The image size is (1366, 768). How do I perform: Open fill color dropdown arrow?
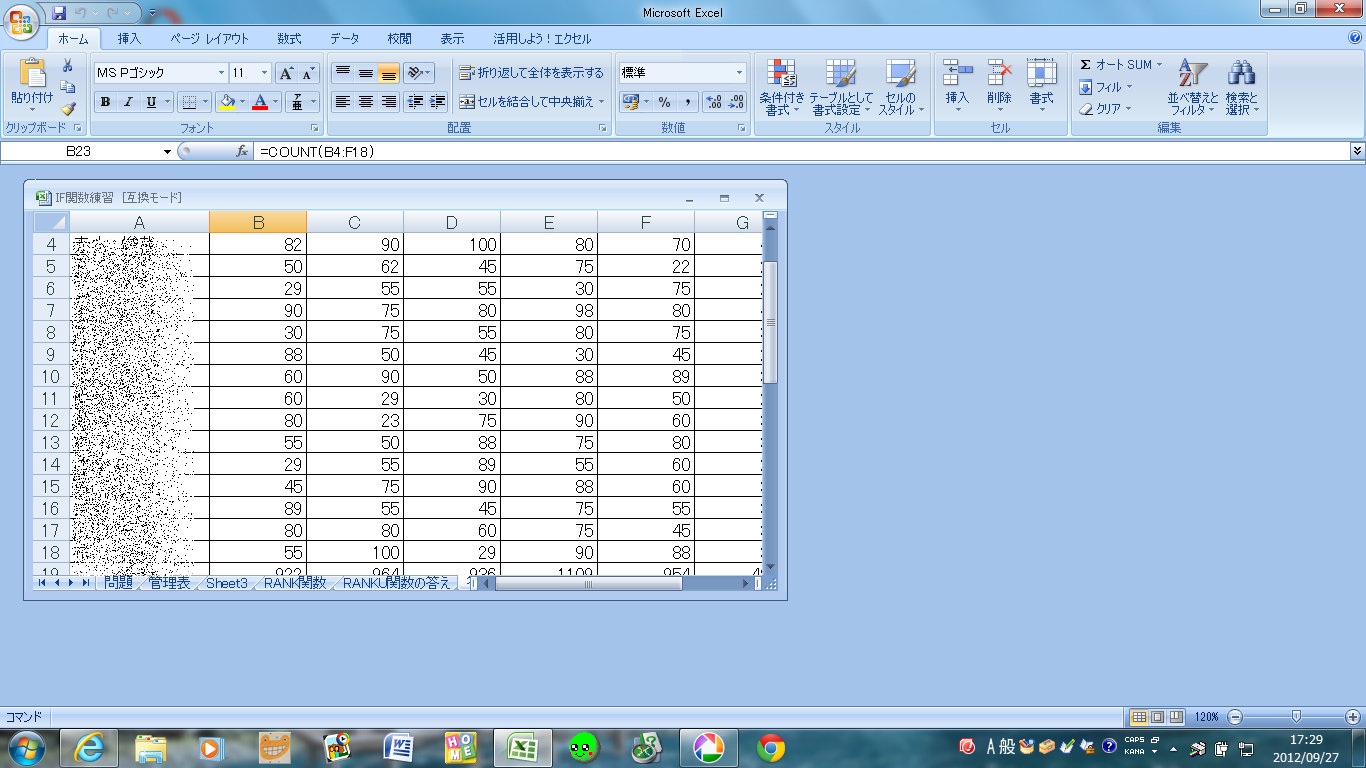coord(243,102)
